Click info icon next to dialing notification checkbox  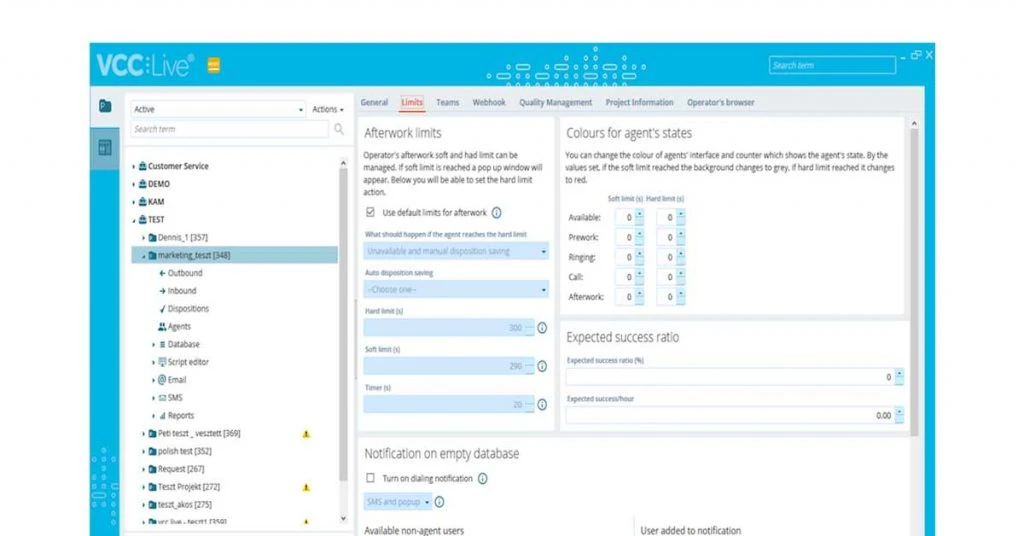[x=483, y=479]
